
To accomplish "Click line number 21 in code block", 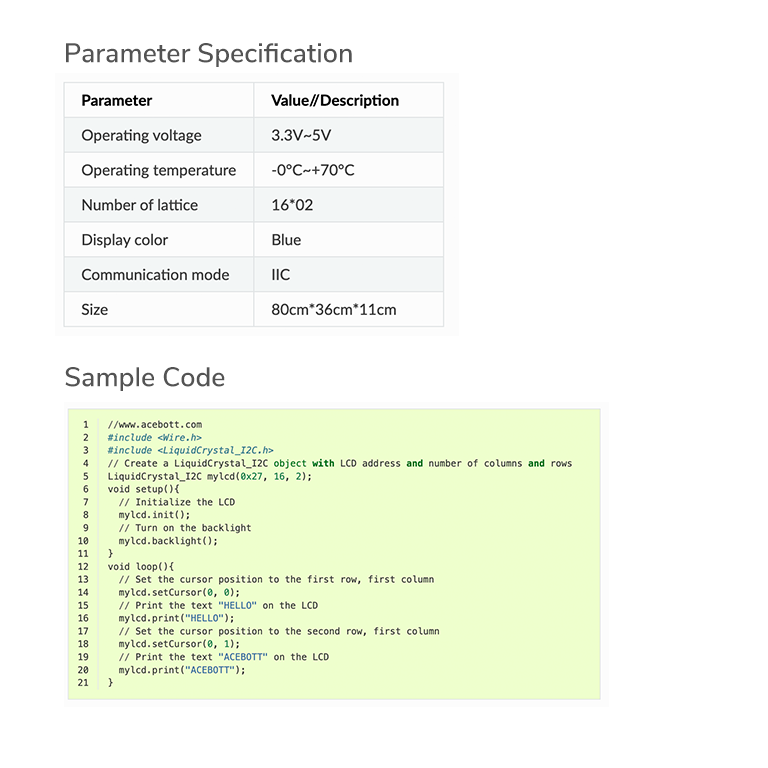I will pos(83,683).
